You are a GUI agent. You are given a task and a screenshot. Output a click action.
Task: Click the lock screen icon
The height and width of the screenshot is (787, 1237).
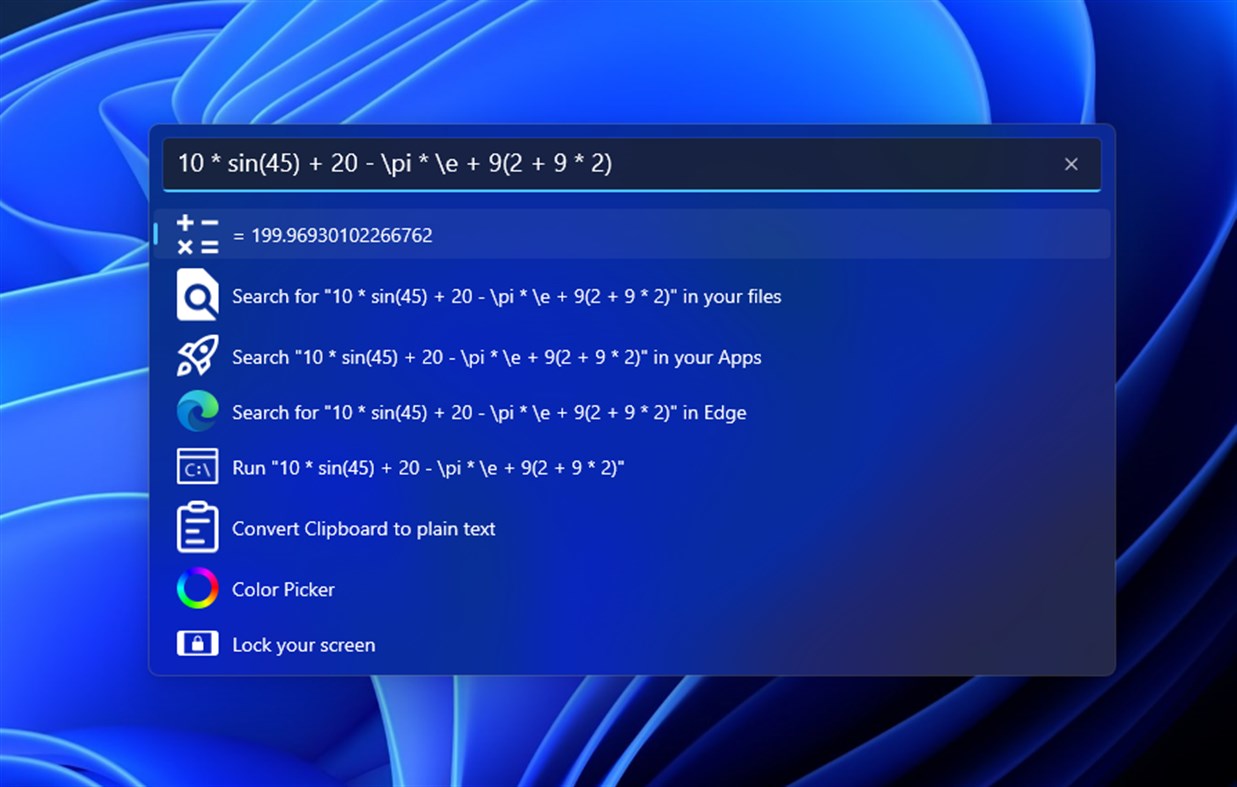tap(197, 644)
